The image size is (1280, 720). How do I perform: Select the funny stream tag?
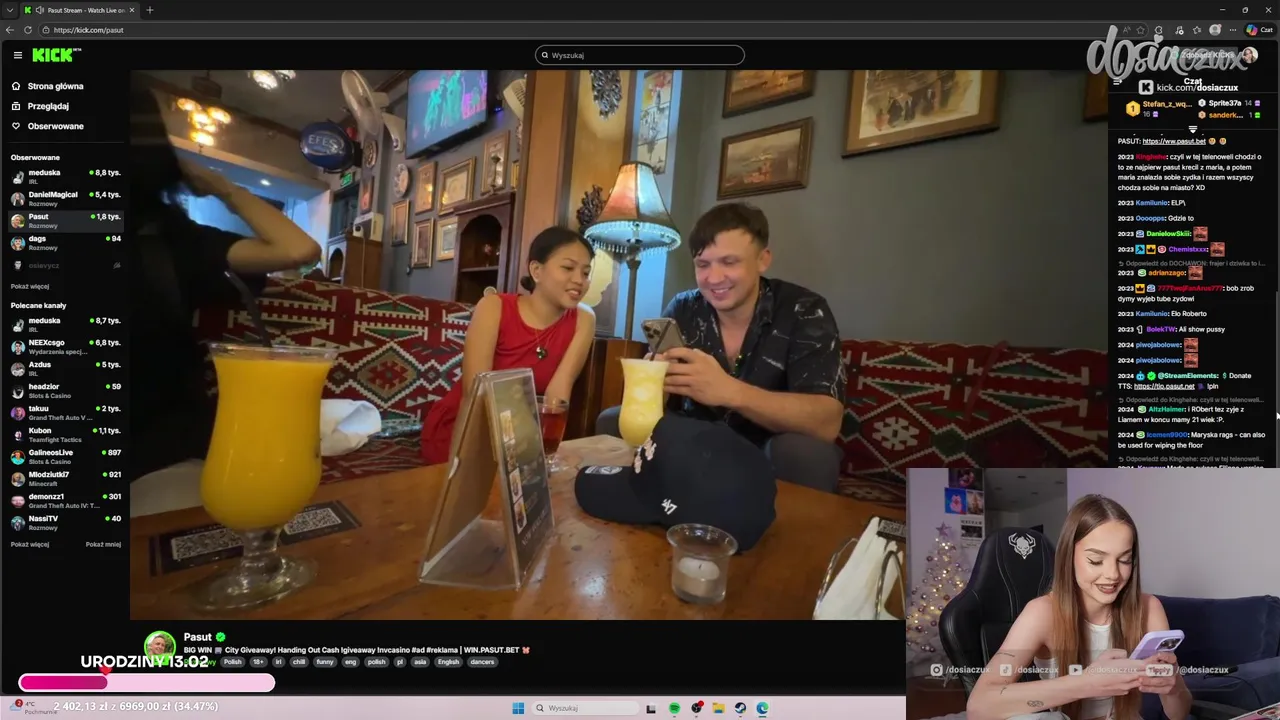325,662
